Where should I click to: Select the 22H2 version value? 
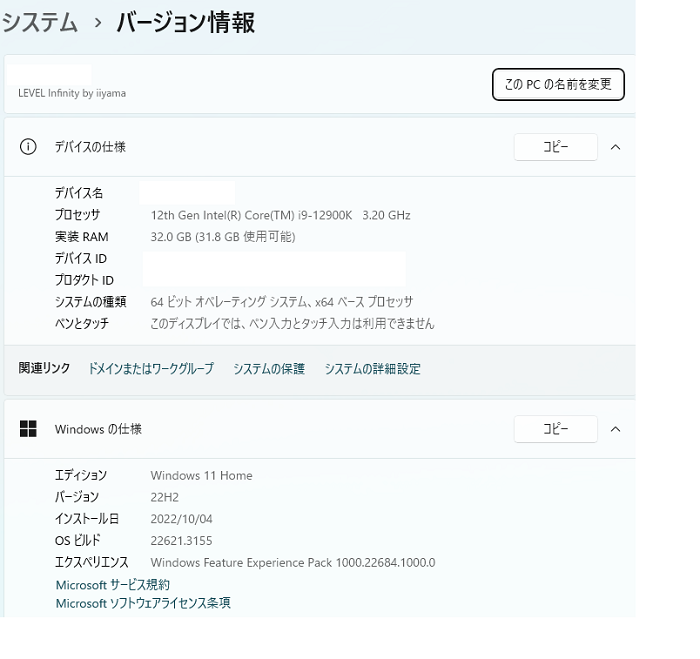pos(165,497)
